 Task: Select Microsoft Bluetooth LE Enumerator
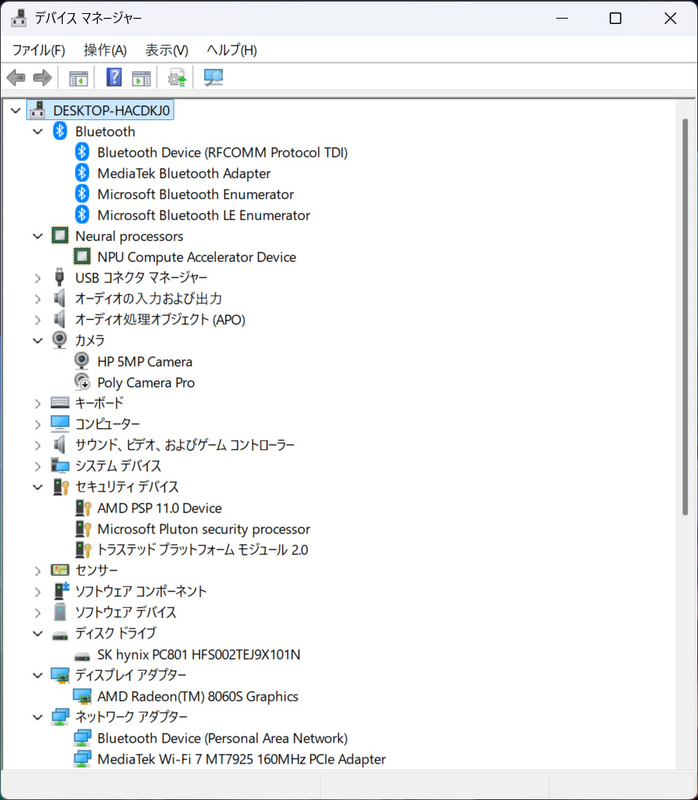[x=204, y=215]
